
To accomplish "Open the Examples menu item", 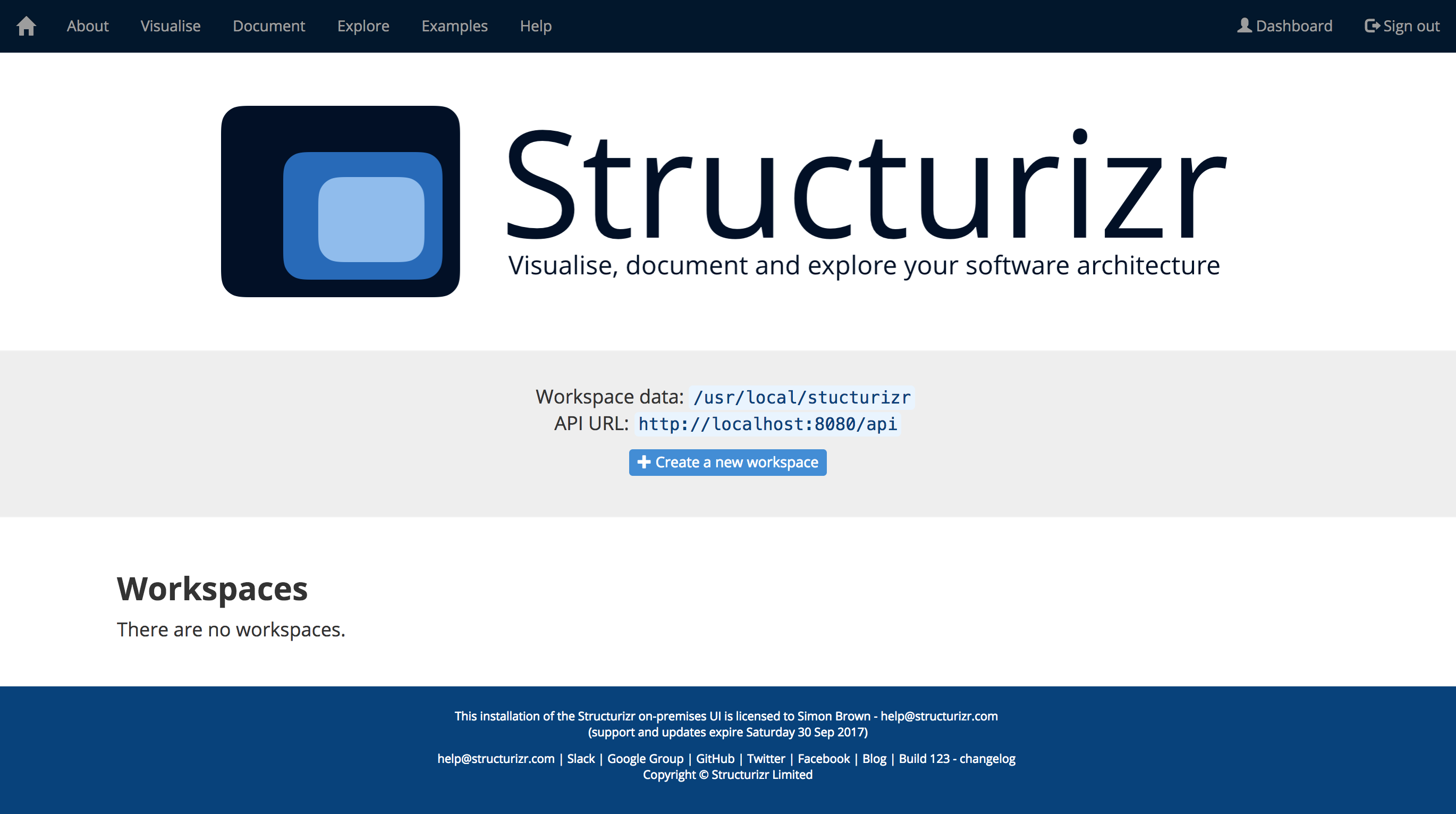I will (x=454, y=26).
